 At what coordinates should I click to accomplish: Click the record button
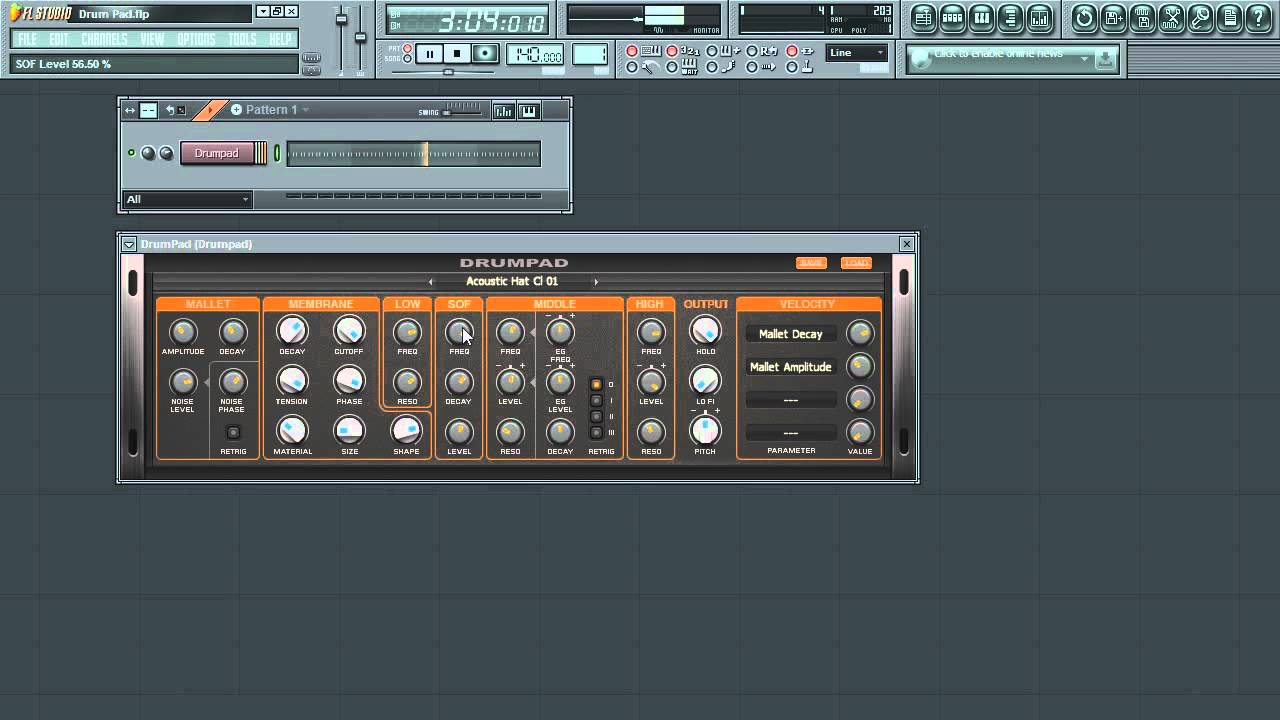[485, 54]
